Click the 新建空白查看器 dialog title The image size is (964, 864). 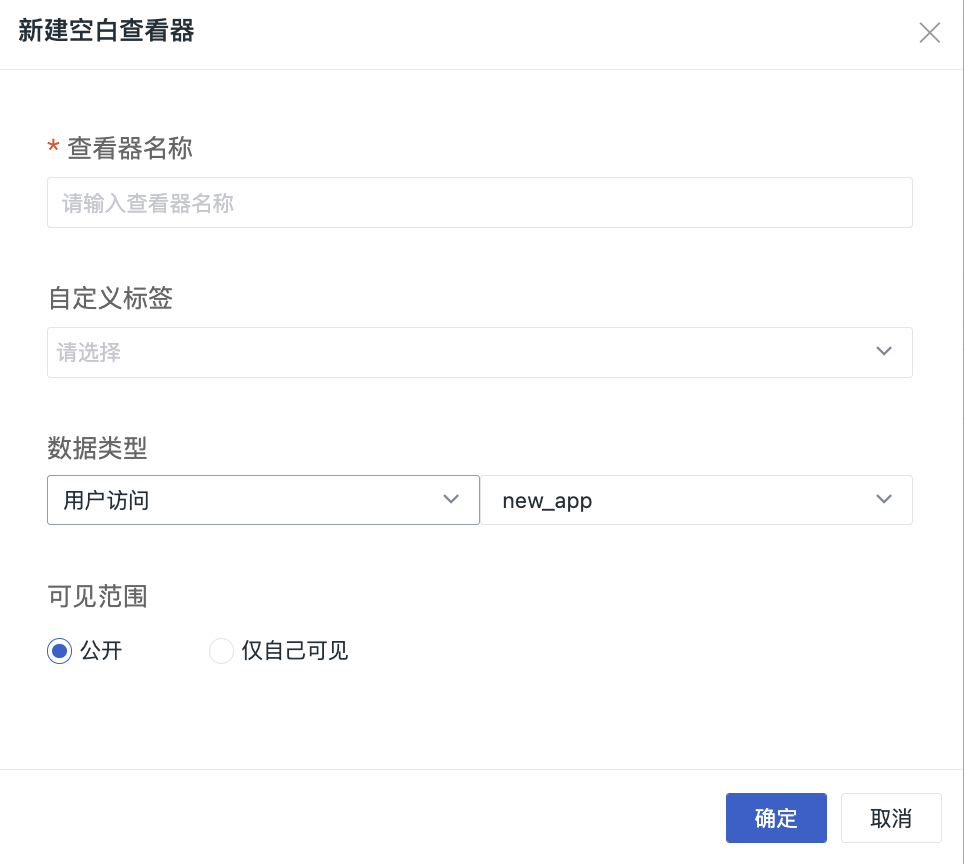pyautogui.click(x=106, y=31)
